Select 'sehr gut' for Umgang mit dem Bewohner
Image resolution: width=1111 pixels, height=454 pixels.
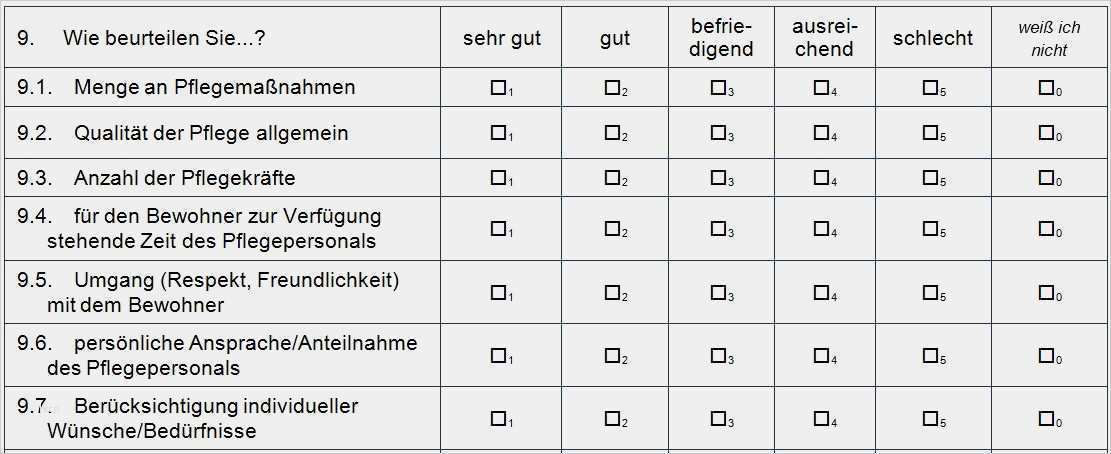498,293
